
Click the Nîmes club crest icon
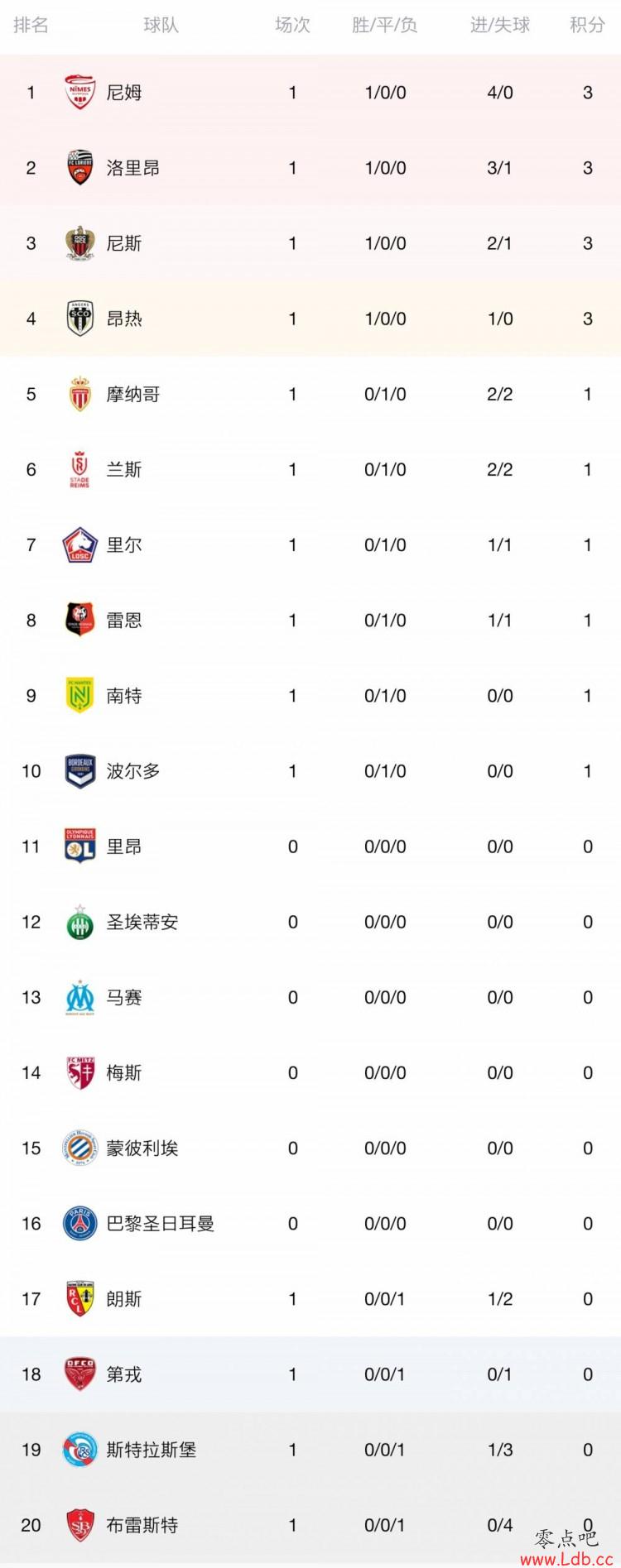tap(80, 93)
